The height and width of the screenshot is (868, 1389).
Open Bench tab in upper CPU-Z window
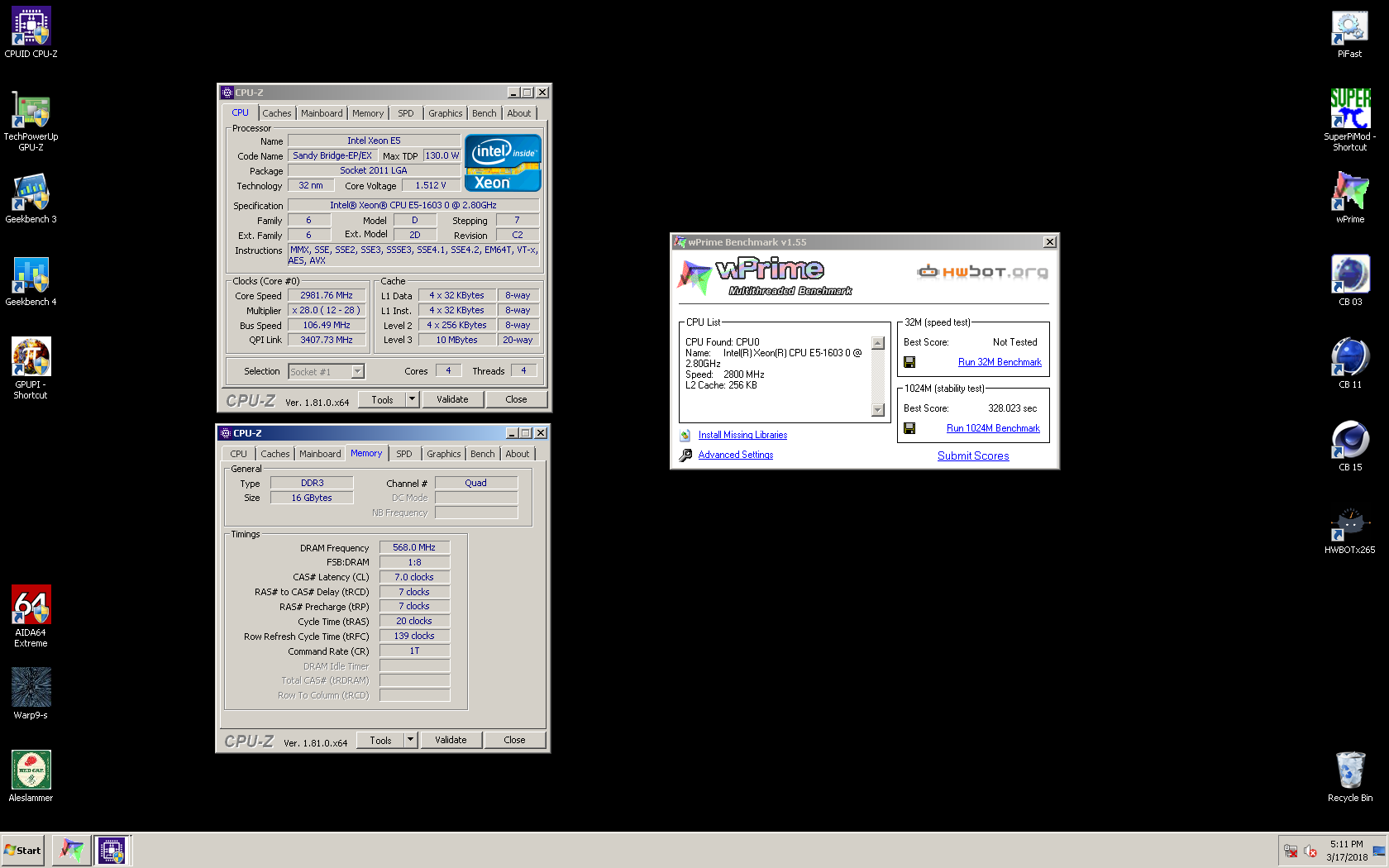(x=484, y=113)
